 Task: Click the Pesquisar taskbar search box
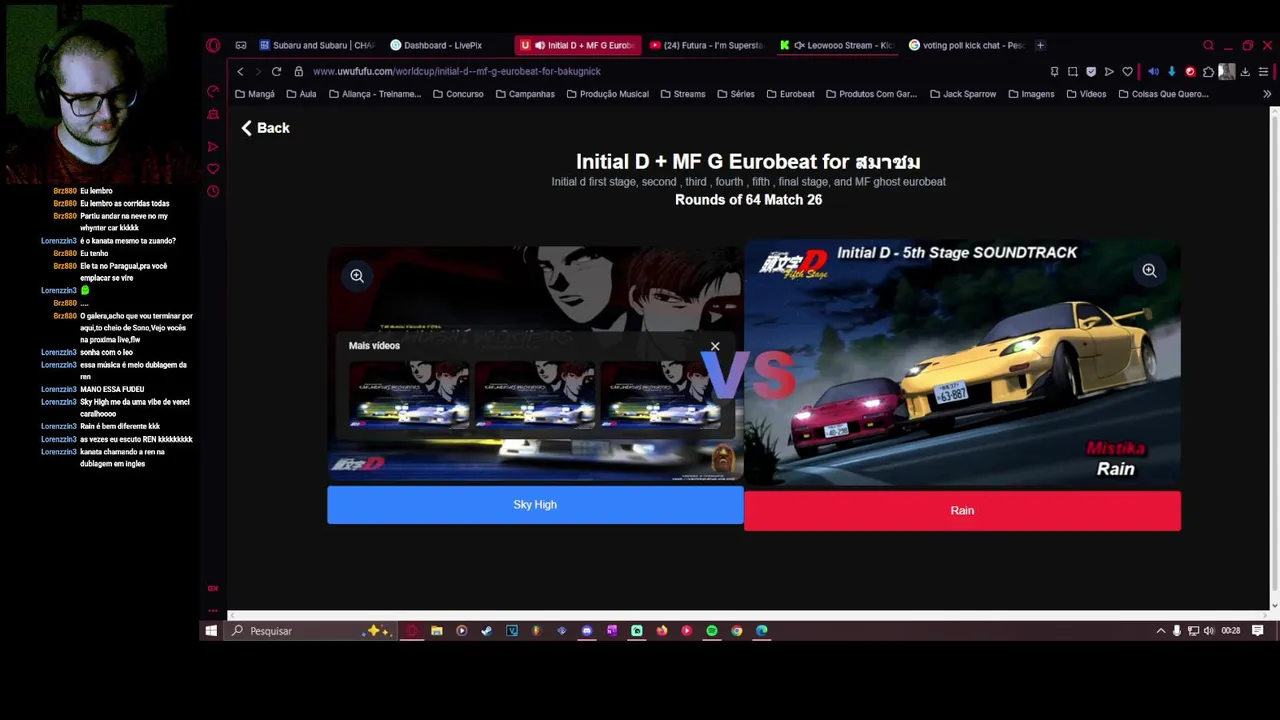click(x=309, y=631)
